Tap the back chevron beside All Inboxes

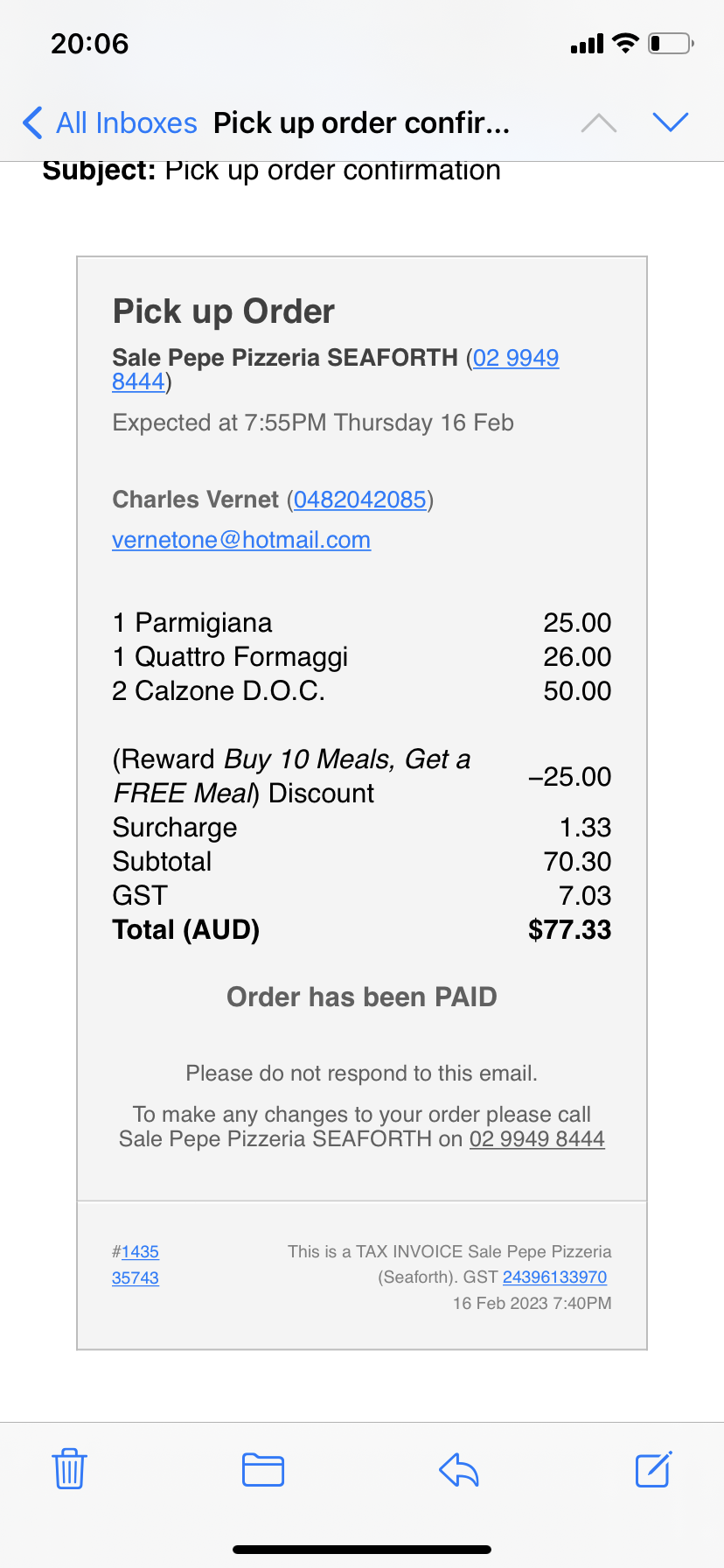click(32, 123)
